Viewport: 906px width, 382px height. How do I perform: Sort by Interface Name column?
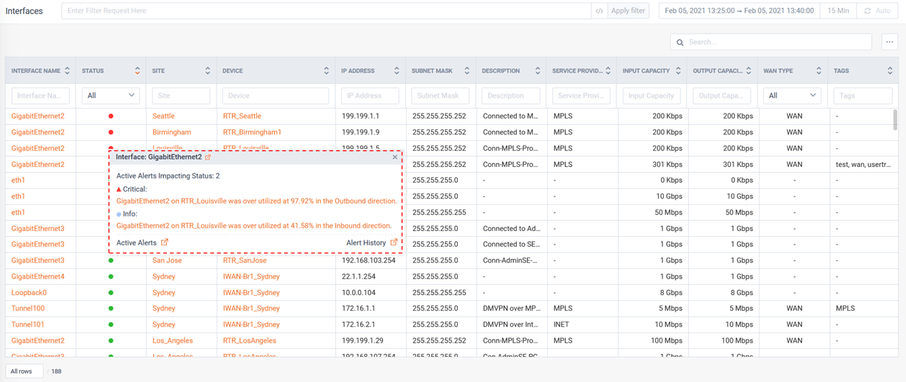tap(67, 71)
